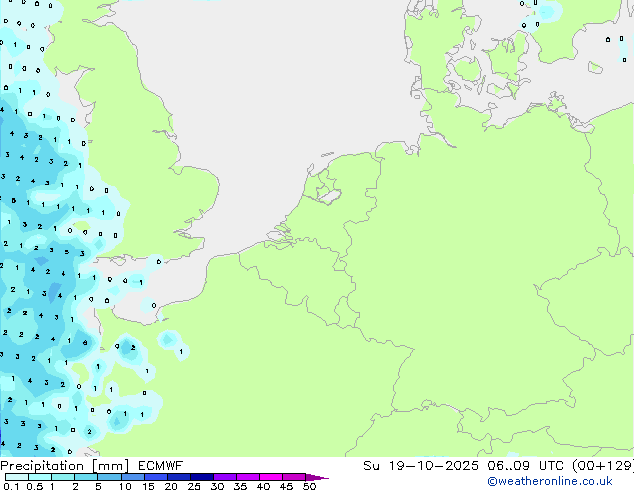Select the 10–15 mm legend swatch
The height and width of the screenshot is (490, 634).
coord(132,477)
